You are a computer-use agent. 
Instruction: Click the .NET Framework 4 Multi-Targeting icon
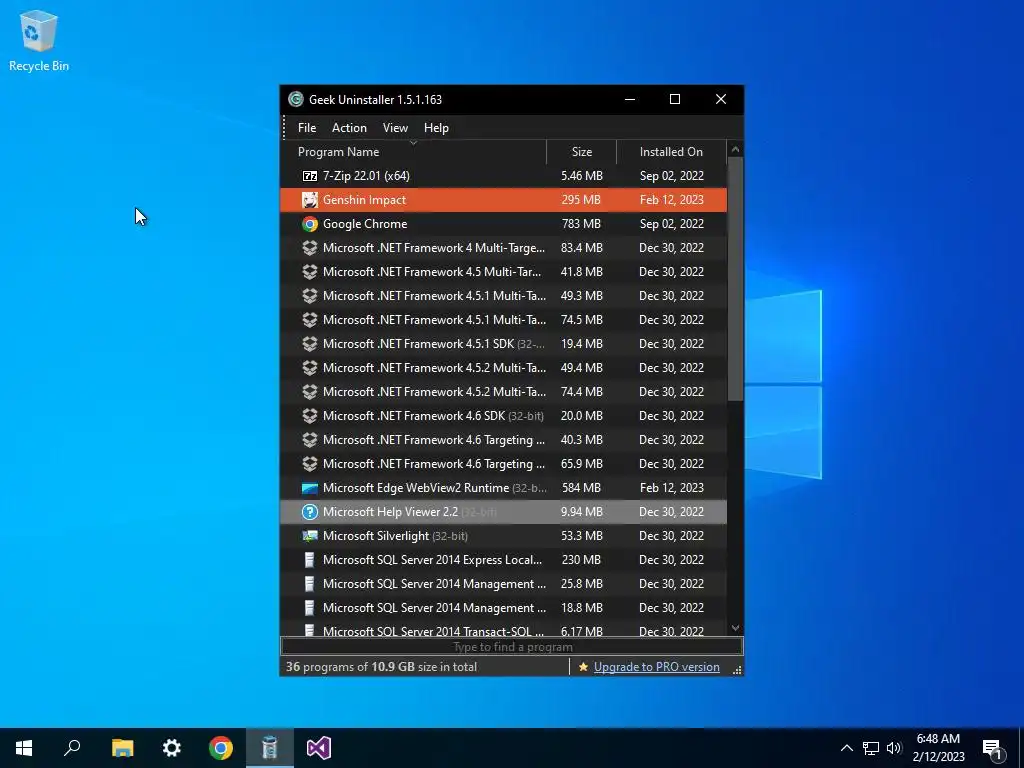[x=310, y=248]
